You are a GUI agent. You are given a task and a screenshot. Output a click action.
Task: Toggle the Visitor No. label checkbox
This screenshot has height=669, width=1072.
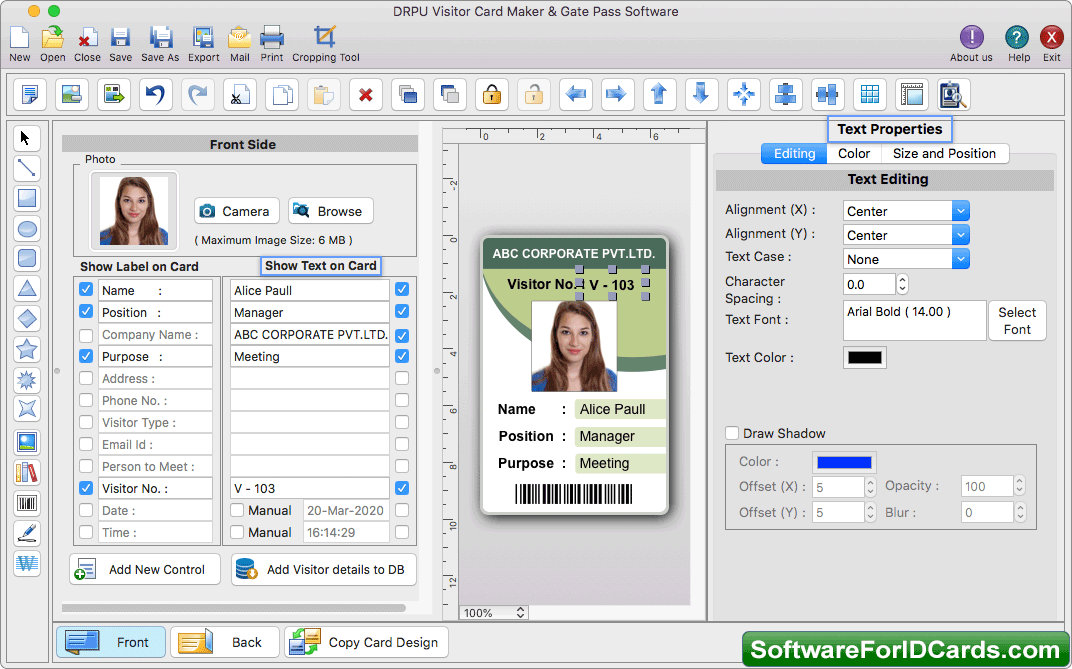click(85, 488)
